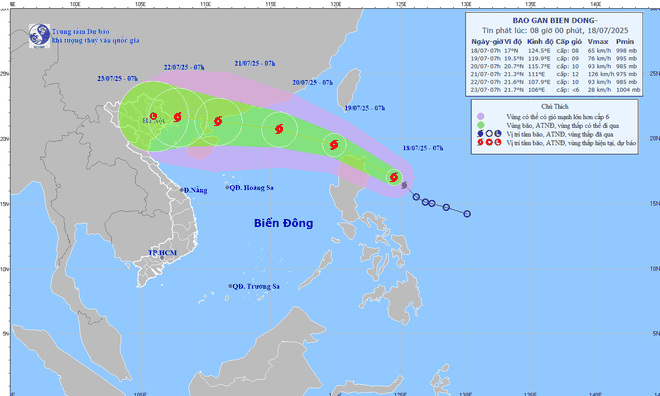Click the current storm icon dated 18/07/25
This screenshot has width=660, height=396.
(394, 177)
